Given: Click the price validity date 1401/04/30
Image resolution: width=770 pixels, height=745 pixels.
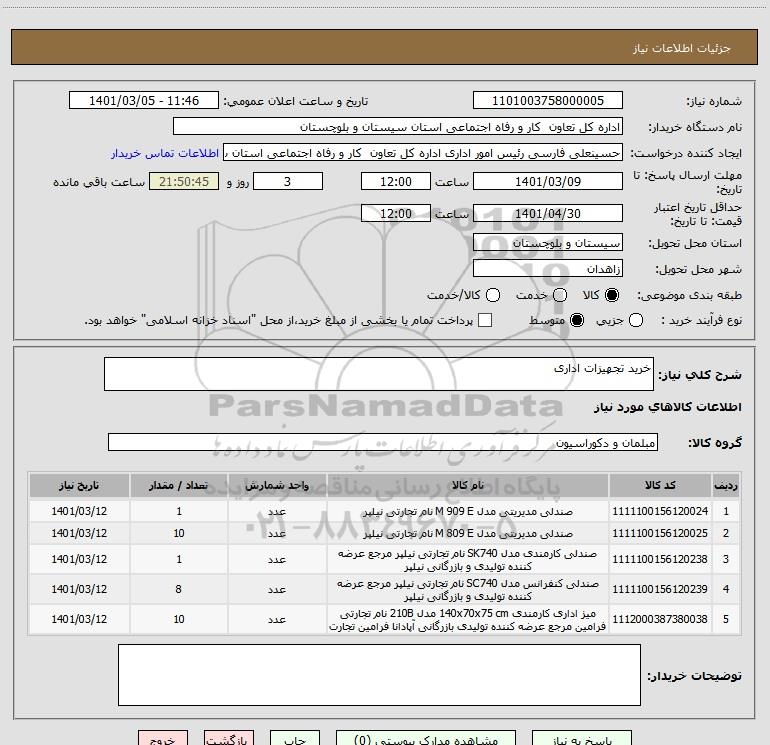Looking at the screenshot, I should click(548, 213).
